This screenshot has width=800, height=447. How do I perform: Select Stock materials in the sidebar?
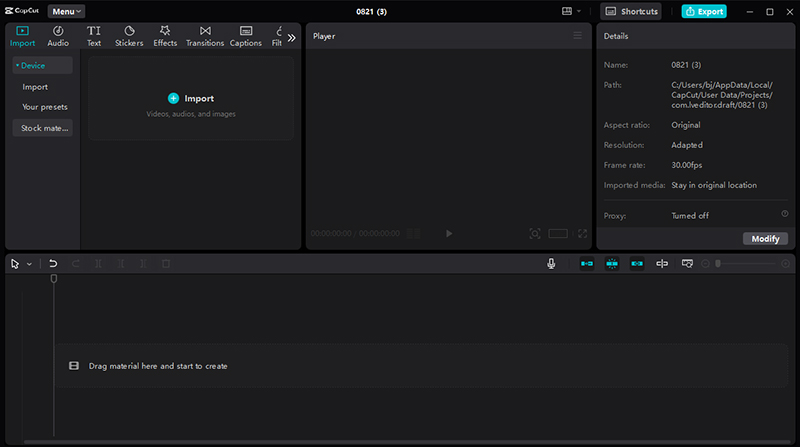point(44,128)
